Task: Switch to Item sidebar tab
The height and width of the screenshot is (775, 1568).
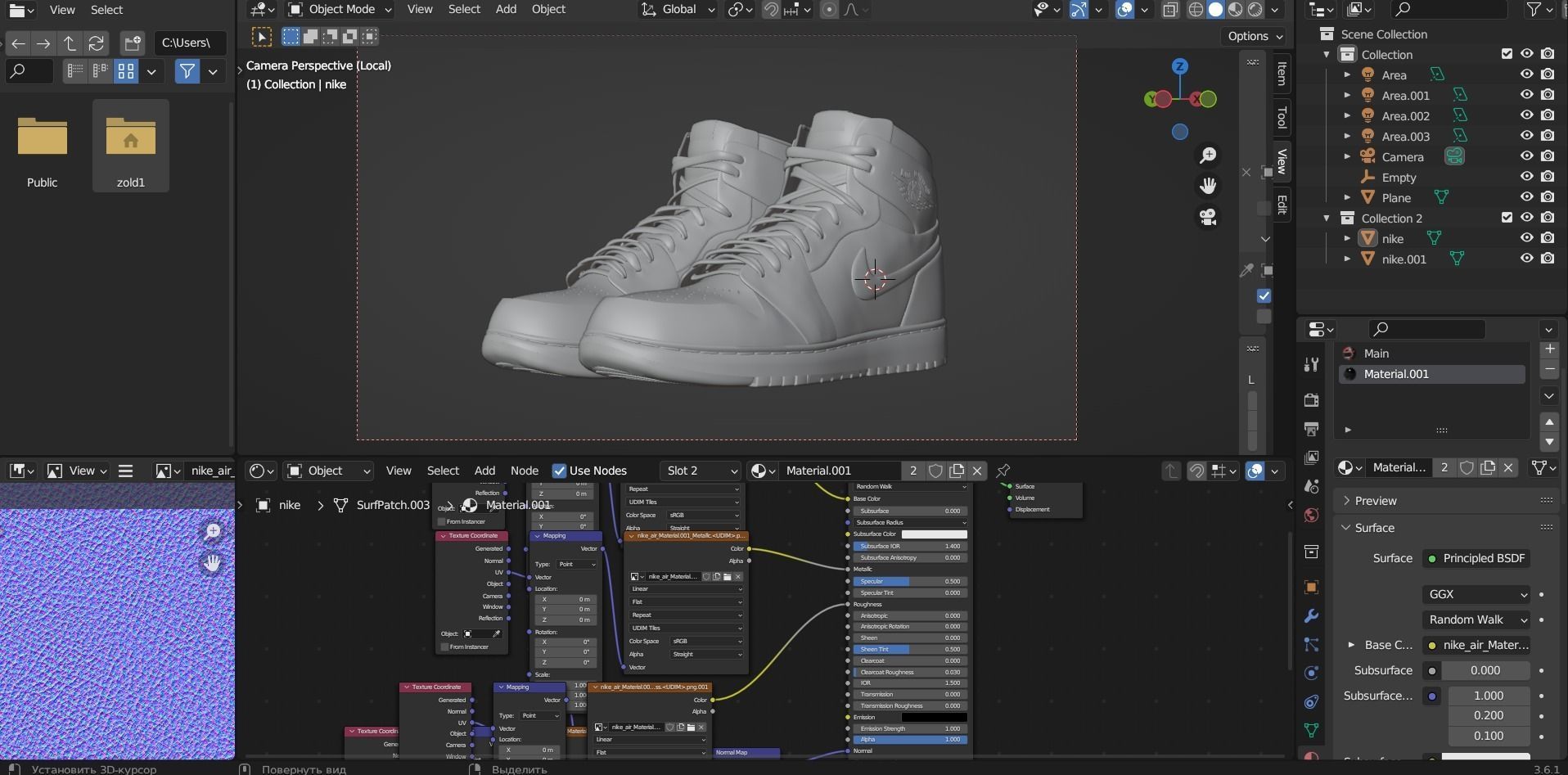Action: coord(1282,73)
